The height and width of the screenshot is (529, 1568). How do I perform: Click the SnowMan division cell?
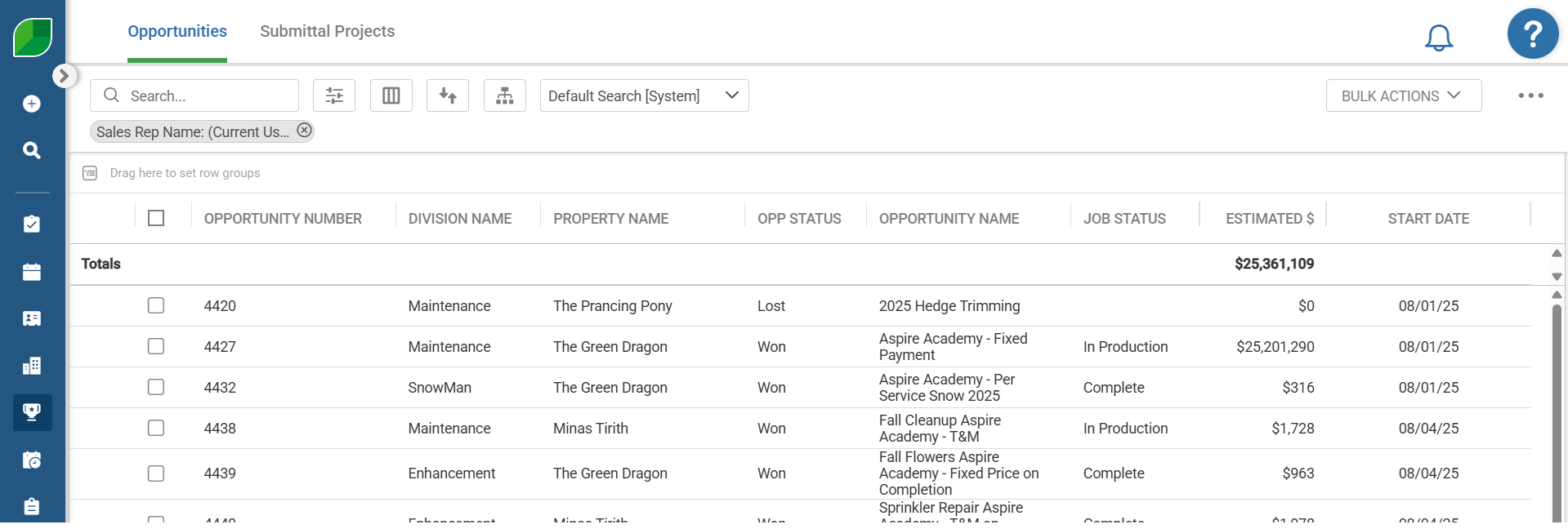440,388
